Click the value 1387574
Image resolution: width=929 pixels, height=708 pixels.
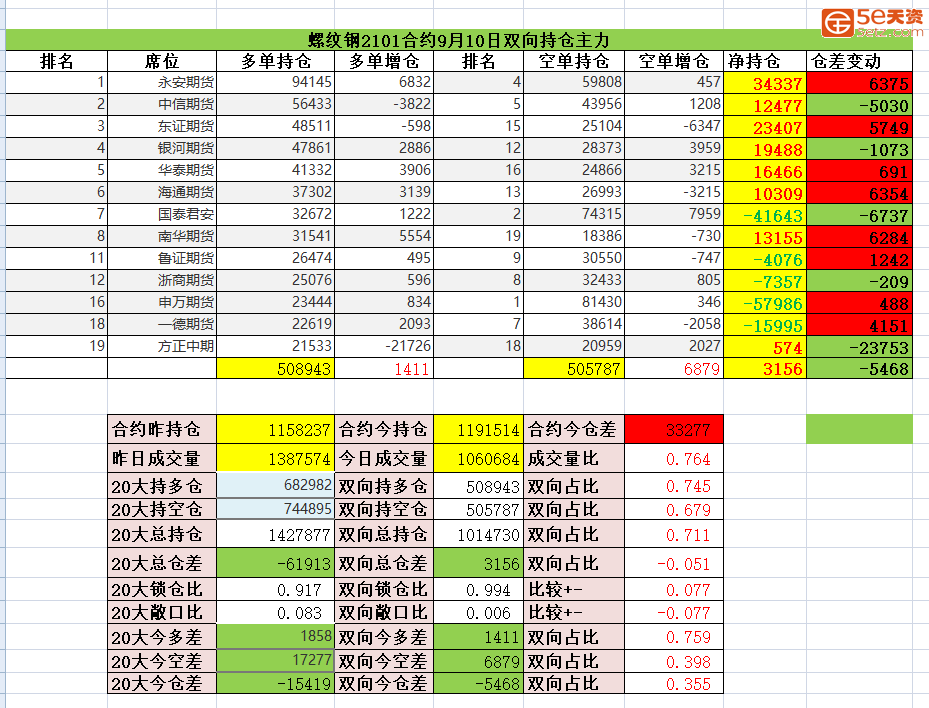point(276,458)
